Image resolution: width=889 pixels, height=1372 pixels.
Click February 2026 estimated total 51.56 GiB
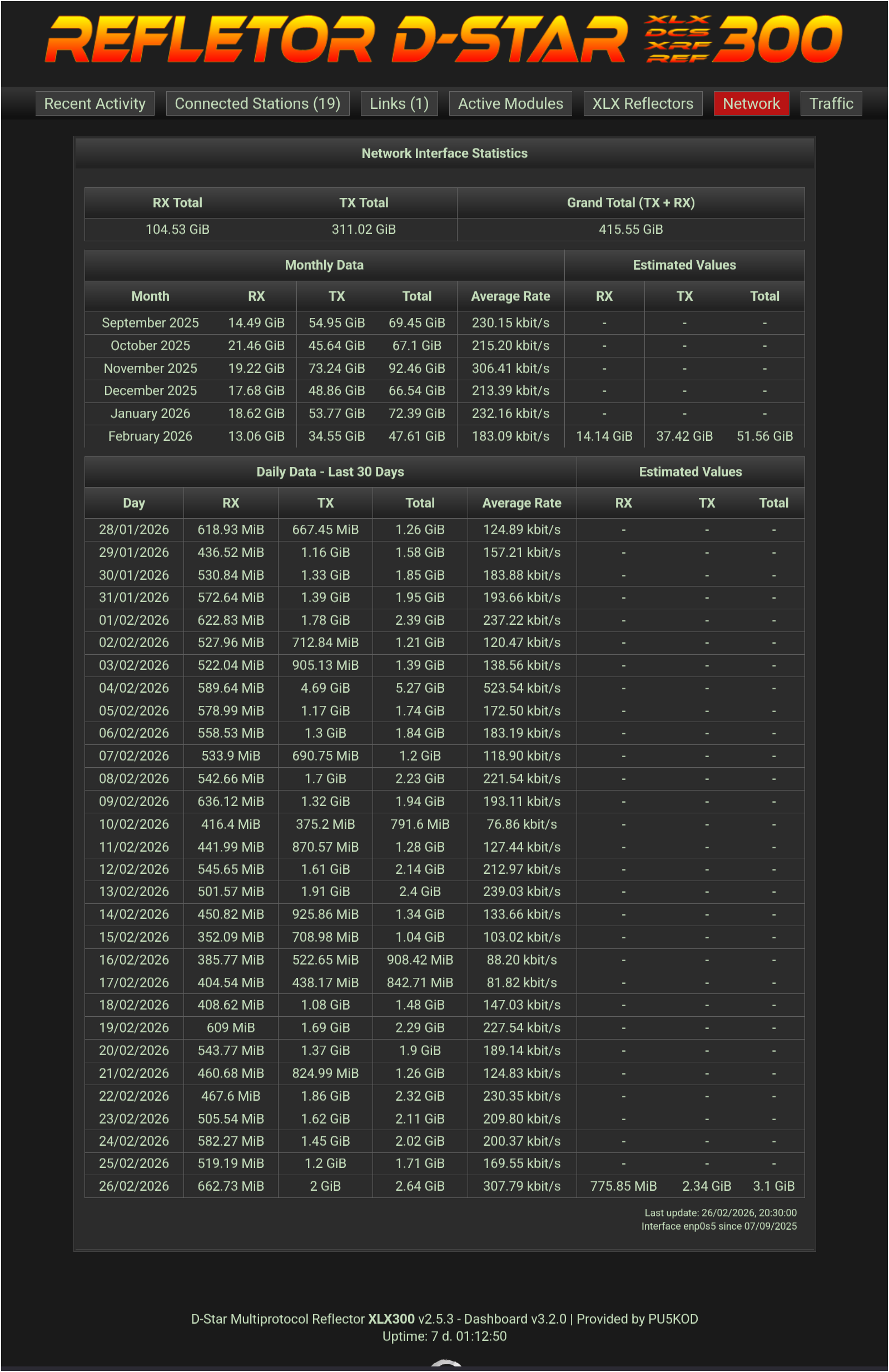[764, 436]
